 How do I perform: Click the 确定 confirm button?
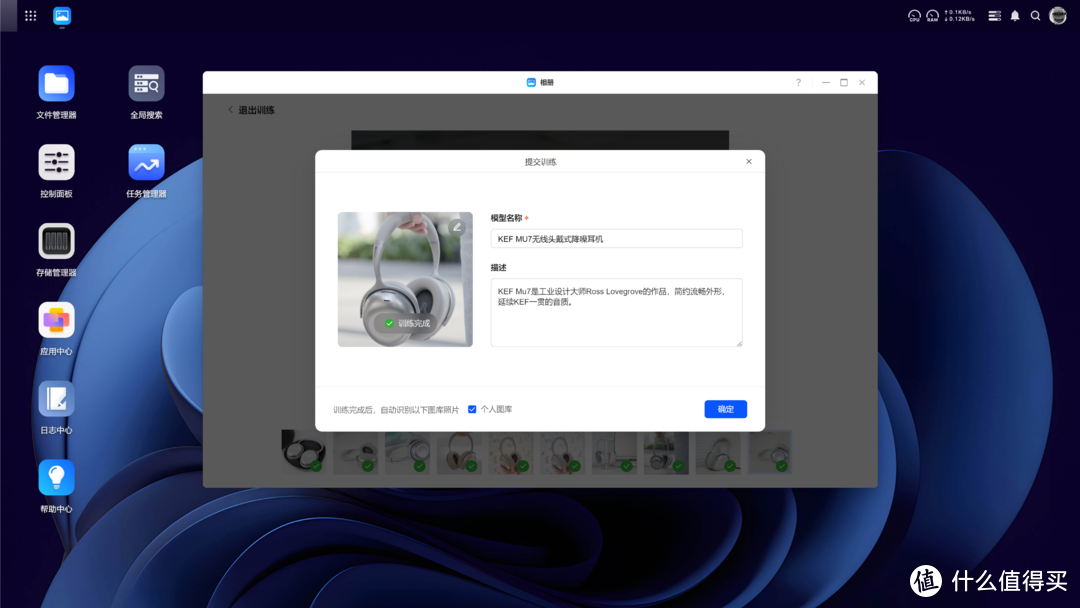point(725,409)
